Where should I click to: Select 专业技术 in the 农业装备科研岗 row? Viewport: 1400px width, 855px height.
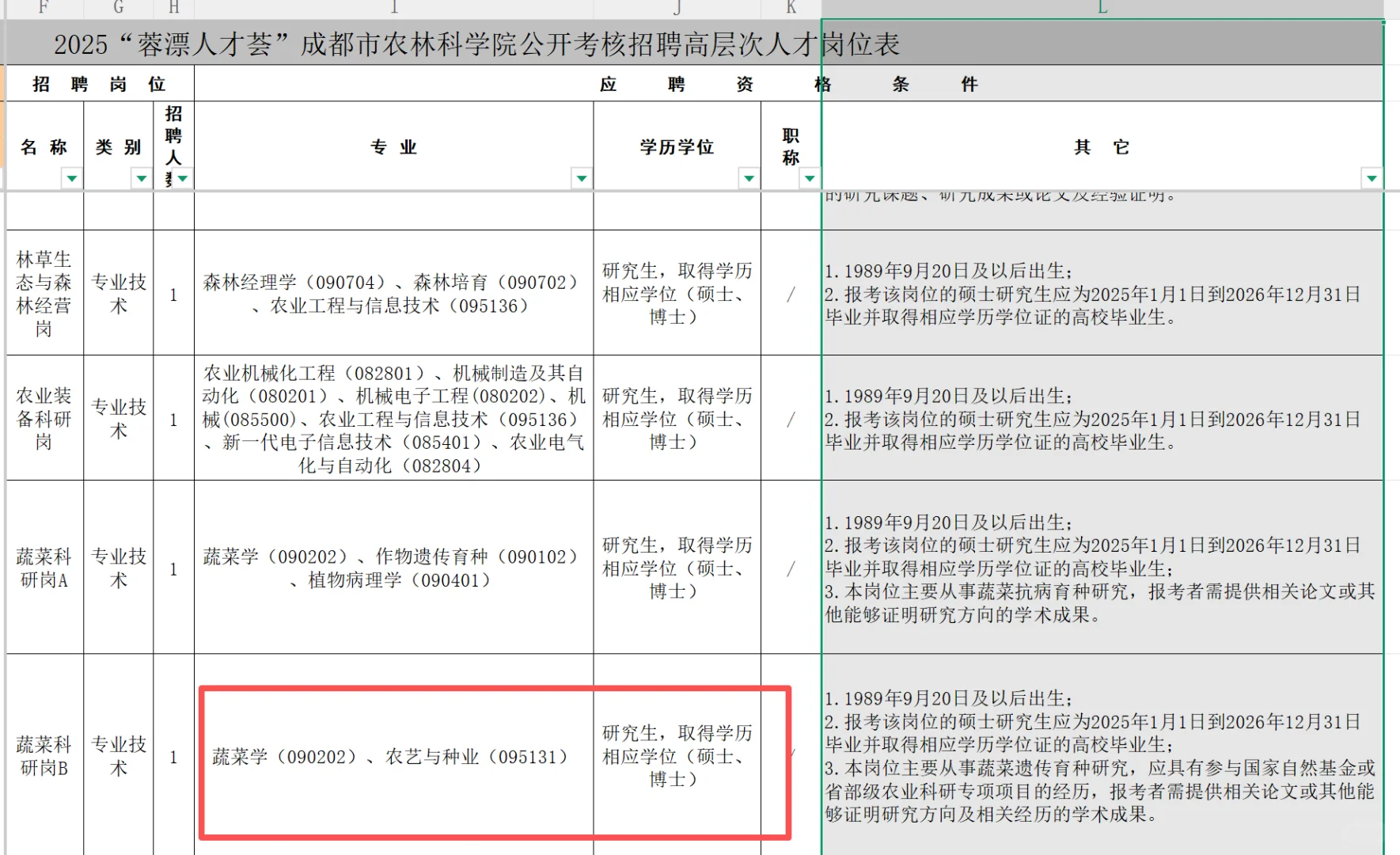[x=119, y=418]
